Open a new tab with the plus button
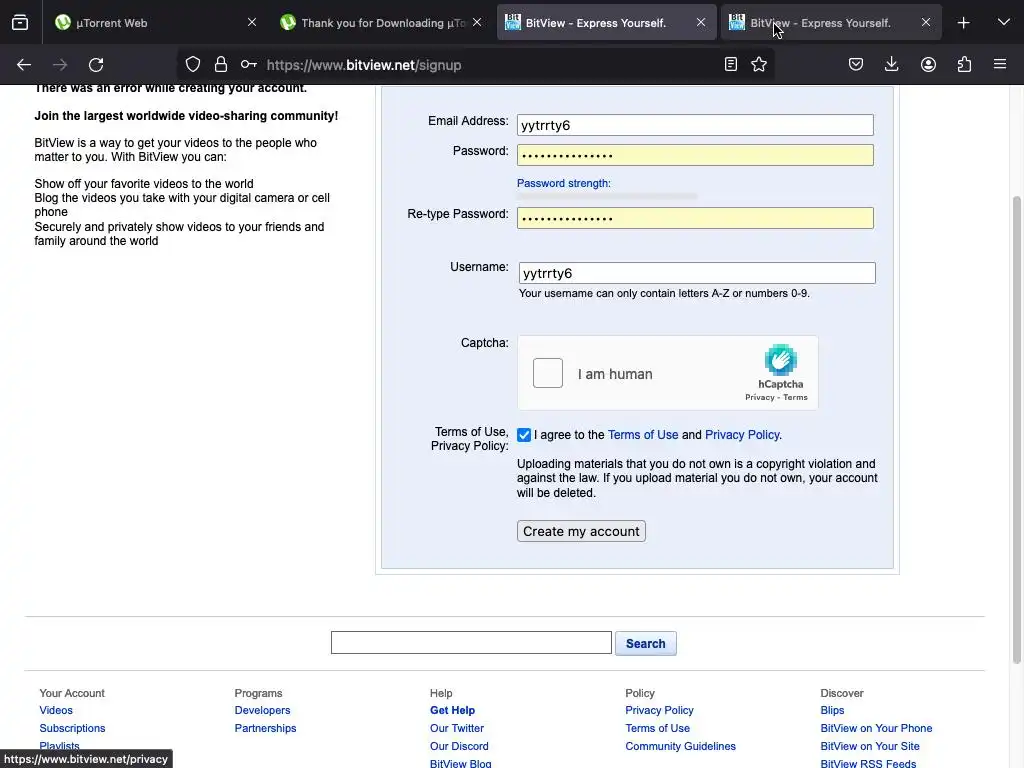This screenshot has height=768, width=1024. click(963, 23)
